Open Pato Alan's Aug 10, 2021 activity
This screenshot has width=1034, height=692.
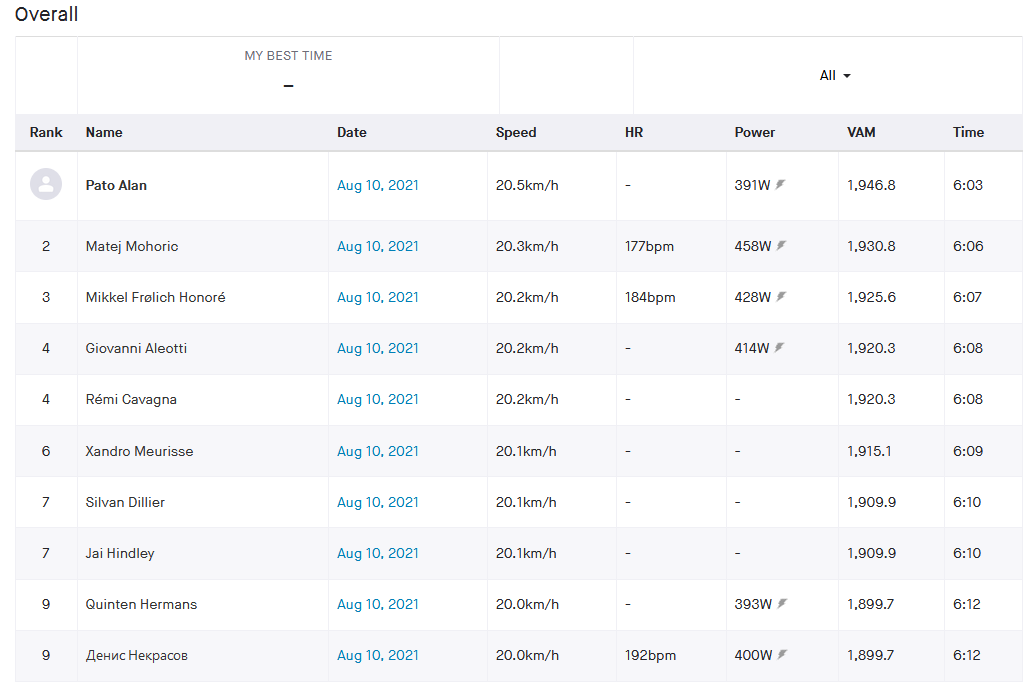tap(378, 185)
